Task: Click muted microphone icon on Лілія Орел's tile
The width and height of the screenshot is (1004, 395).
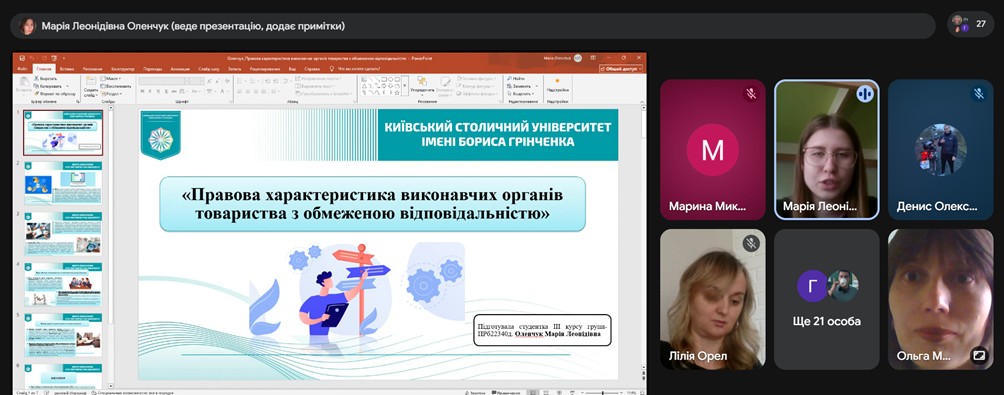Action: click(751, 243)
